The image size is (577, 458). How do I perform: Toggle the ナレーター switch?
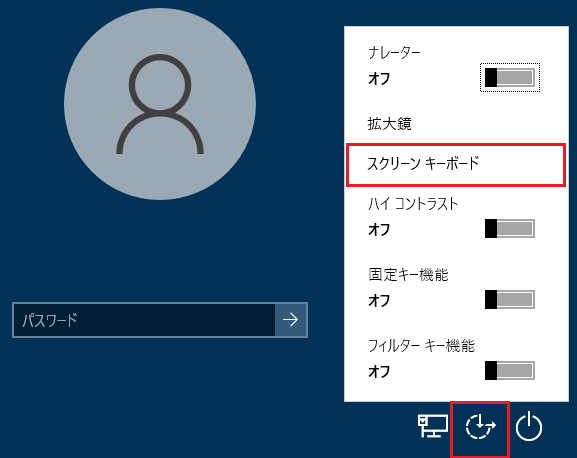[x=510, y=78]
